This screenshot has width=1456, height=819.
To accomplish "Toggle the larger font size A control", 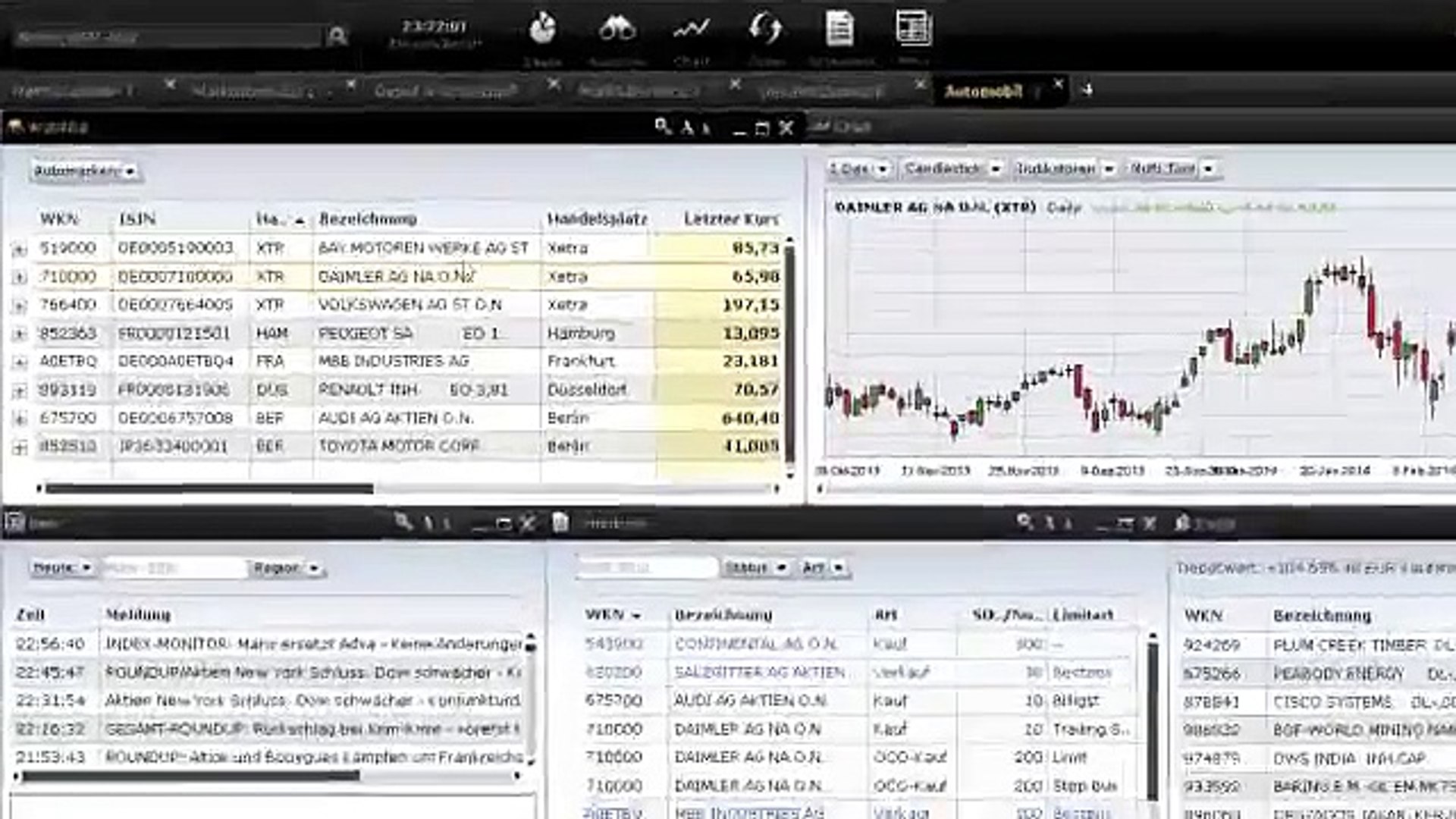I will tap(687, 127).
